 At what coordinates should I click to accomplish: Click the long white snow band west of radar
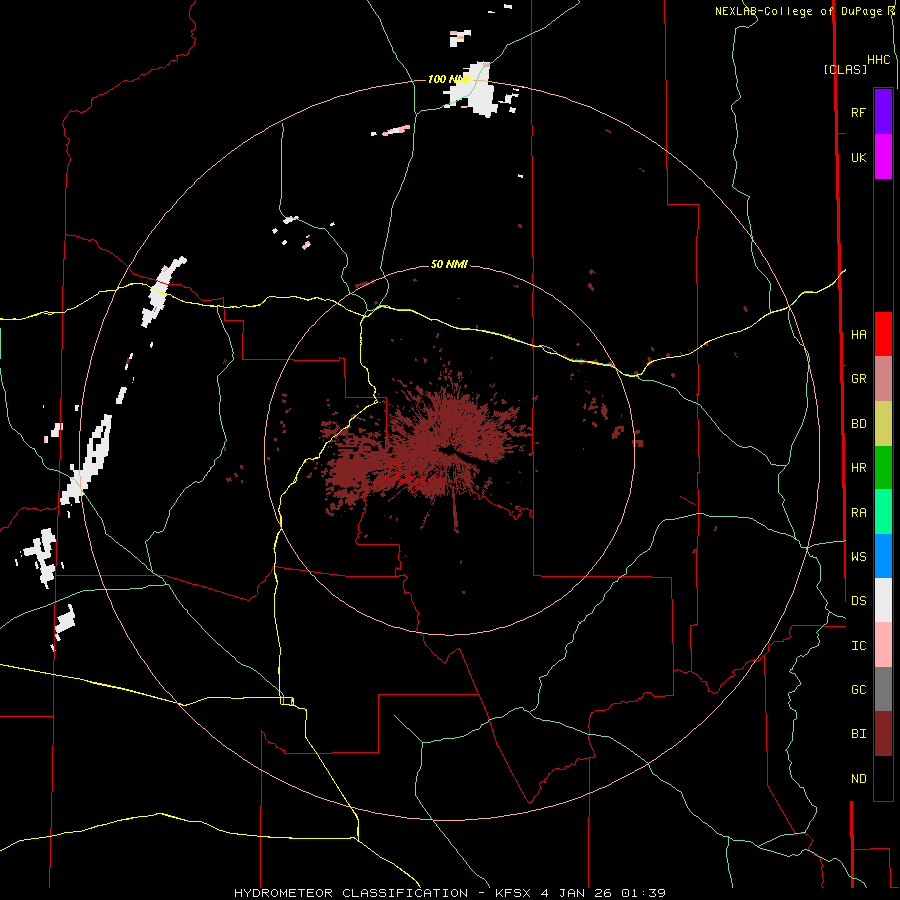click(x=89, y=459)
